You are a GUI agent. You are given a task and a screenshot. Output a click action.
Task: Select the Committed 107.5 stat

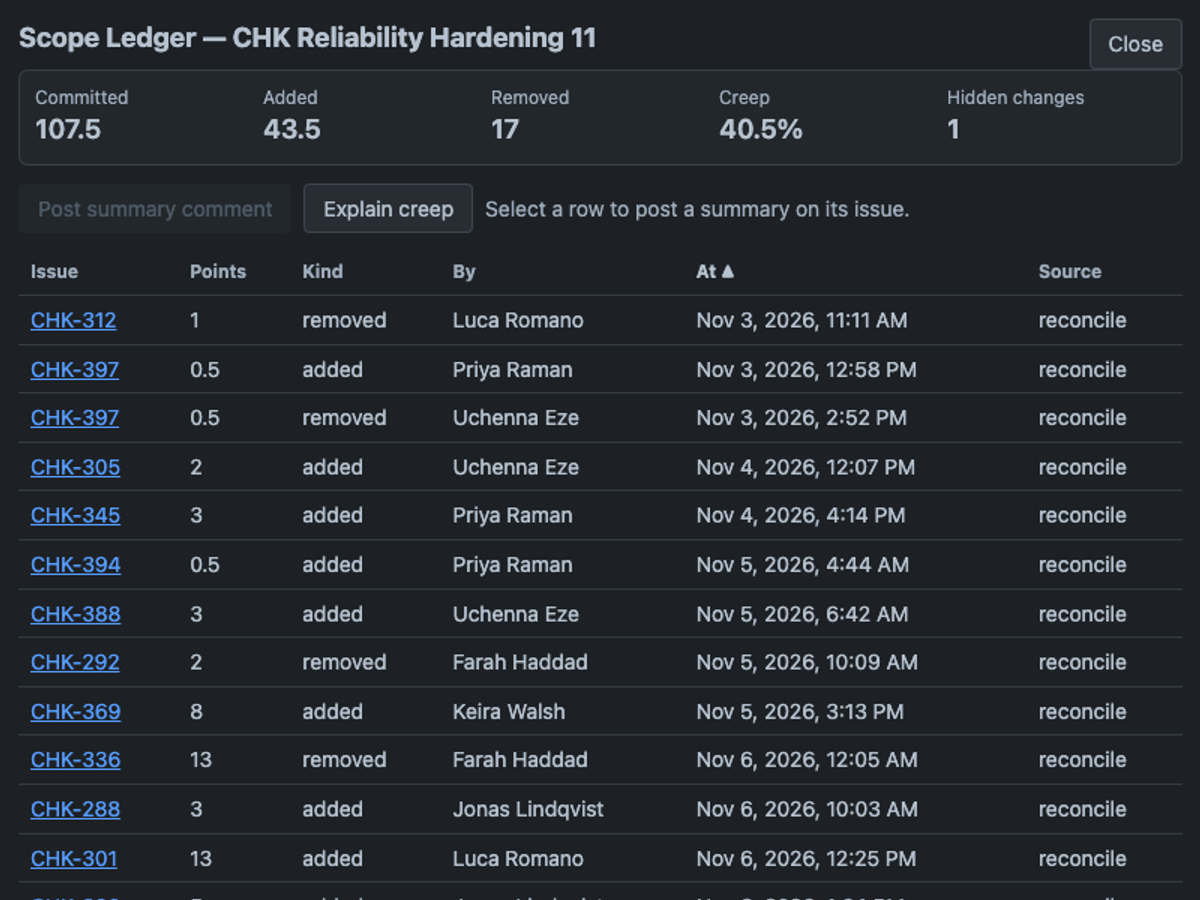tap(82, 115)
